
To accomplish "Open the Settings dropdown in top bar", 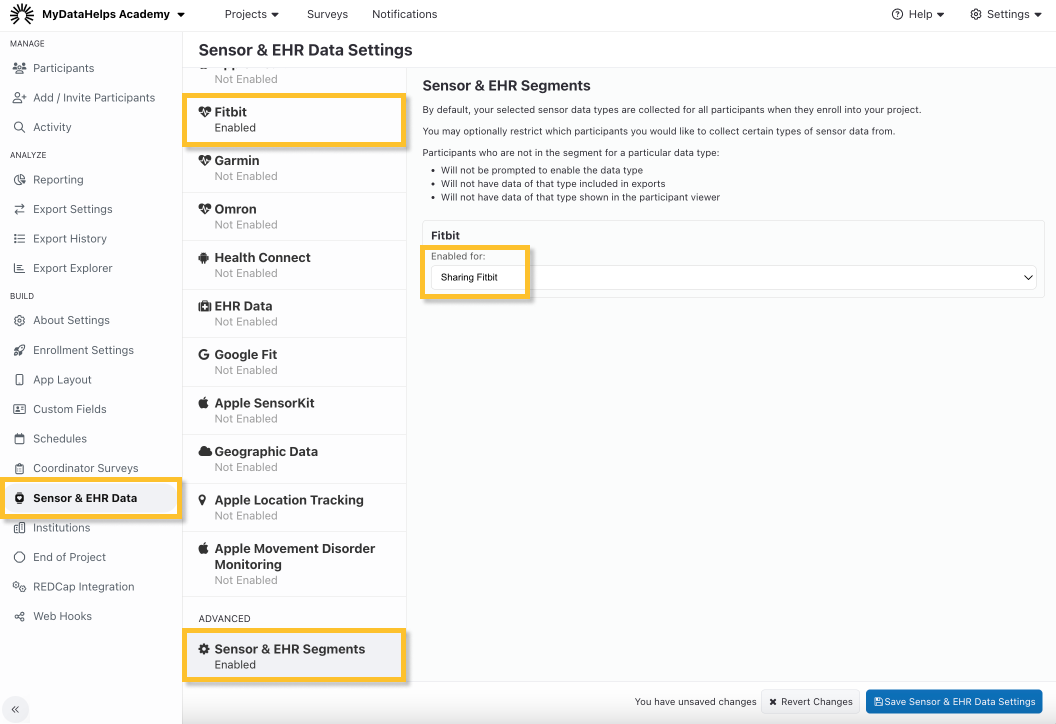I will (x=1006, y=14).
